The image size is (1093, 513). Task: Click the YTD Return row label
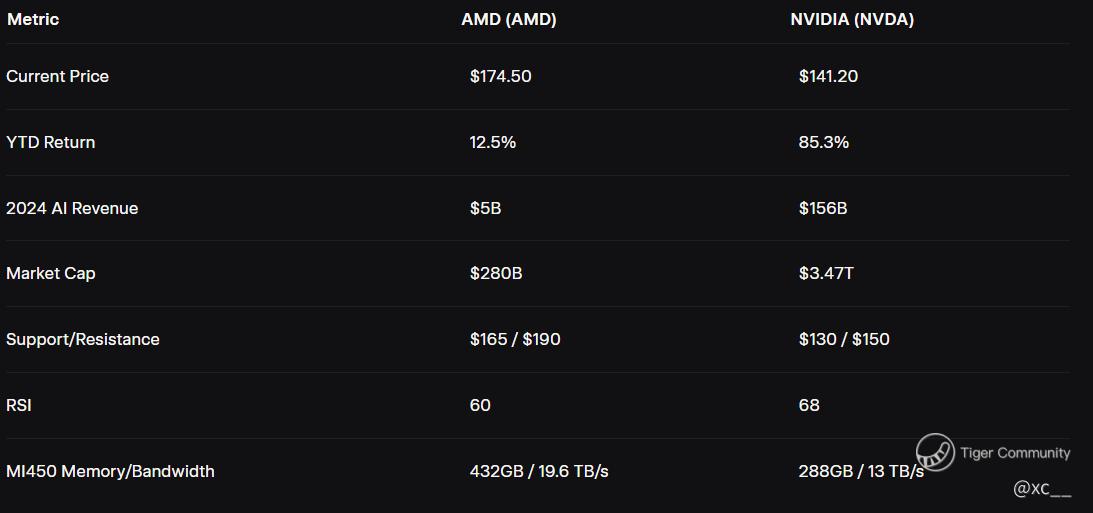tap(51, 142)
